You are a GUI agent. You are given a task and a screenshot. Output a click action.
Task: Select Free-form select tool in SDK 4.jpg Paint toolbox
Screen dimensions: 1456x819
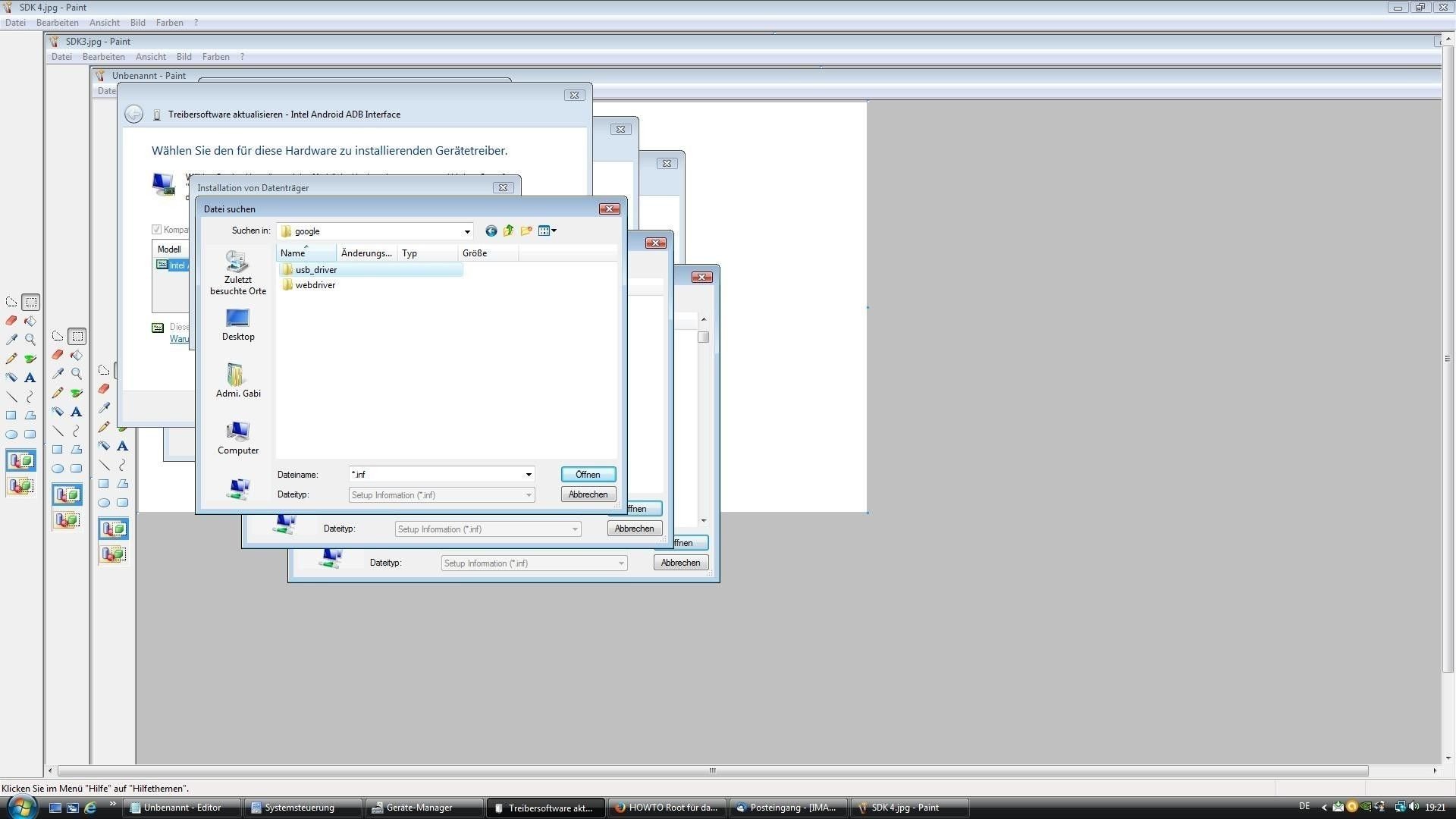[x=11, y=302]
